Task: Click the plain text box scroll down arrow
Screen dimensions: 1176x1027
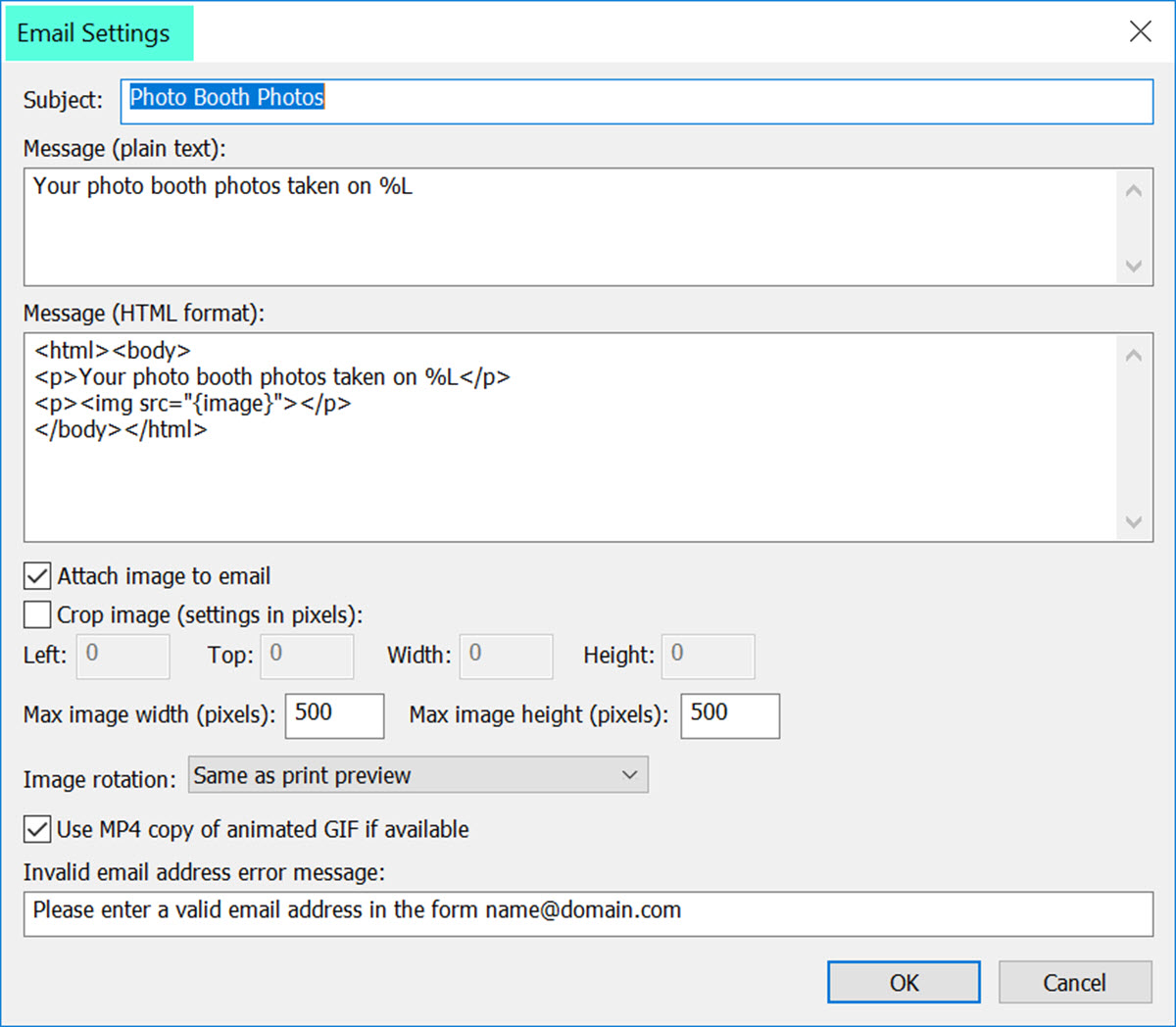Action: click(1134, 266)
